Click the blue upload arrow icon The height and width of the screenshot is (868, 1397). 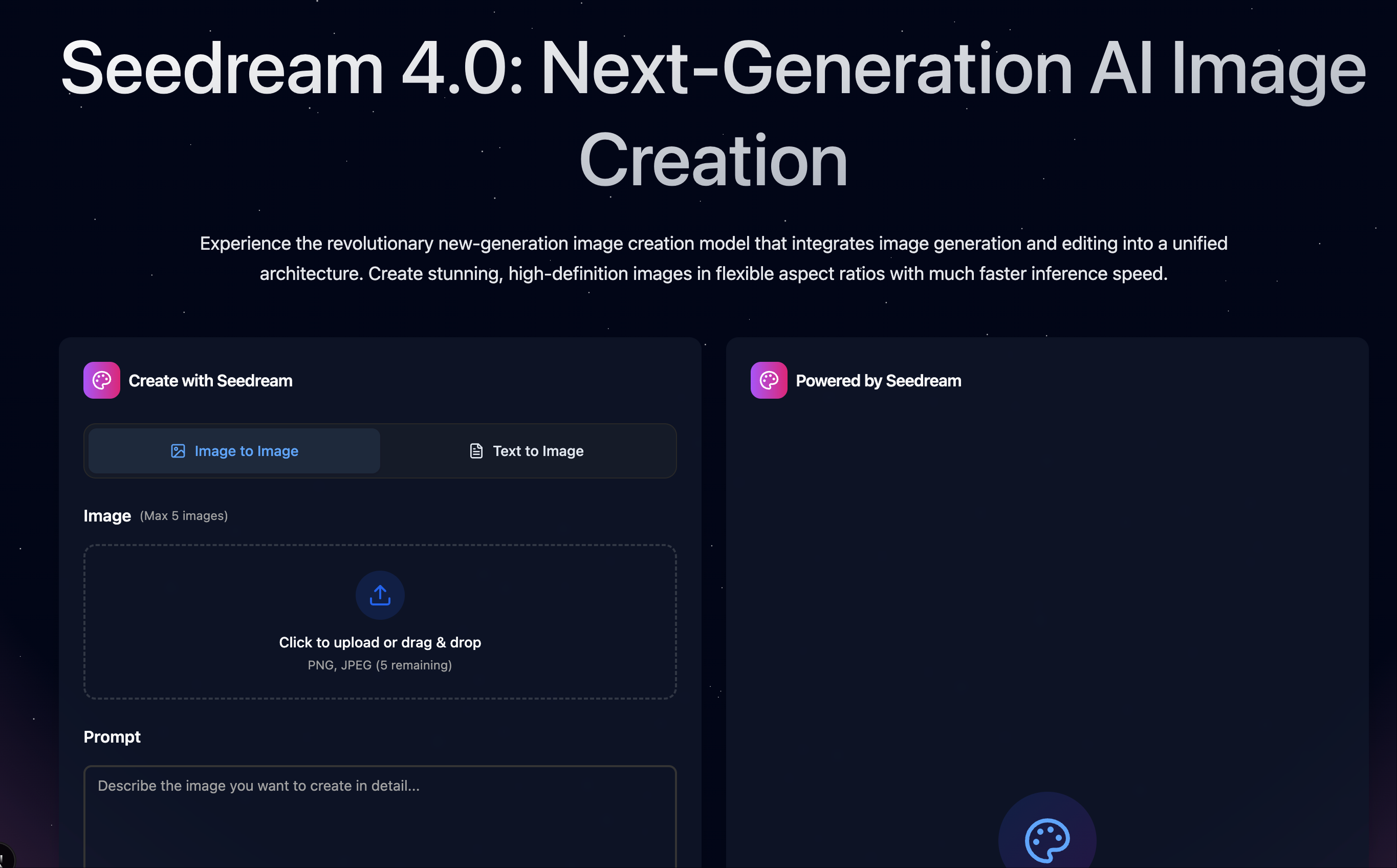coord(380,595)
